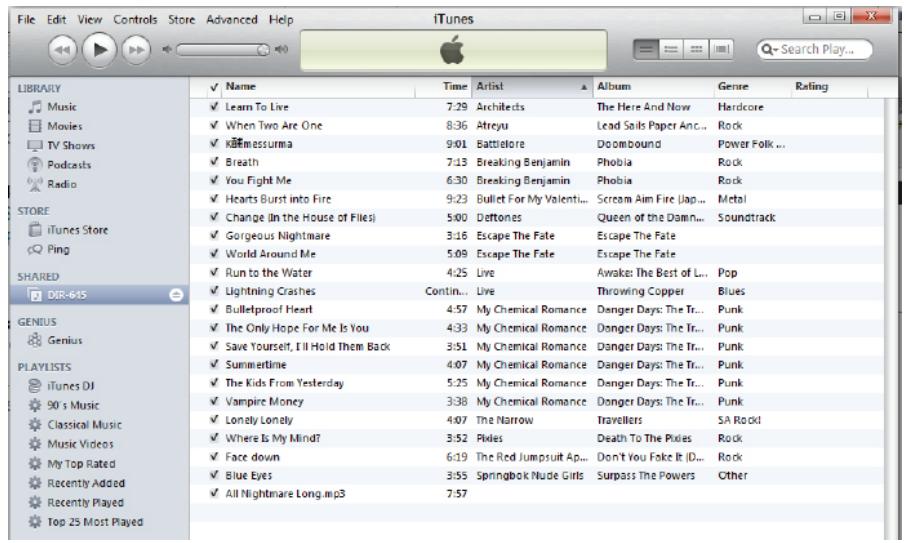The height and width of the screenshot is (543, 906).
Task: Open the Store menu
Action: (181, 20)
